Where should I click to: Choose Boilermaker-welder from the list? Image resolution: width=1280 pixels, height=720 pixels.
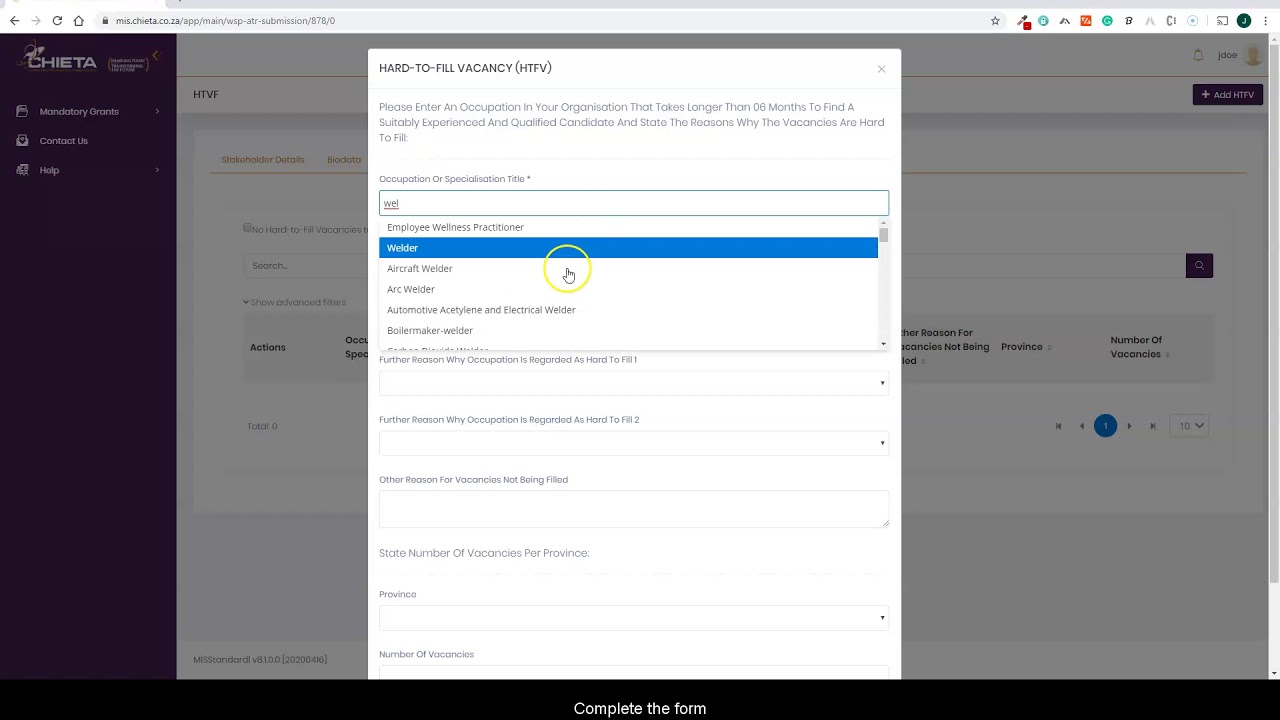[x=430, y=330]
